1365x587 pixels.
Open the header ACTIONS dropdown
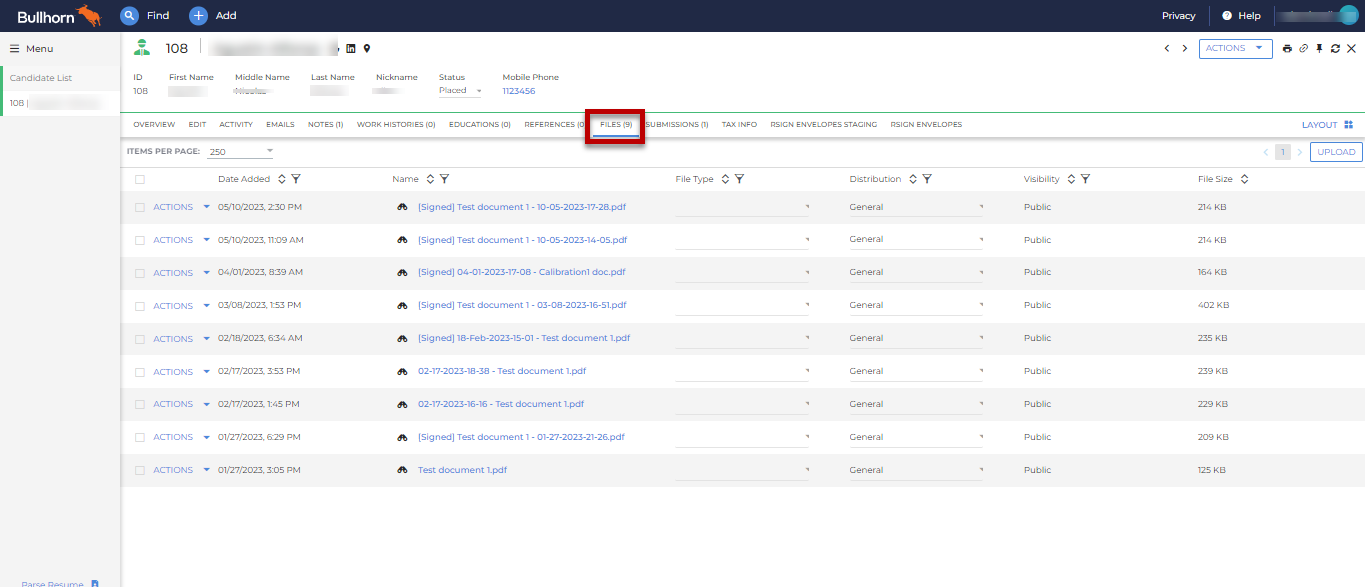1235,48
